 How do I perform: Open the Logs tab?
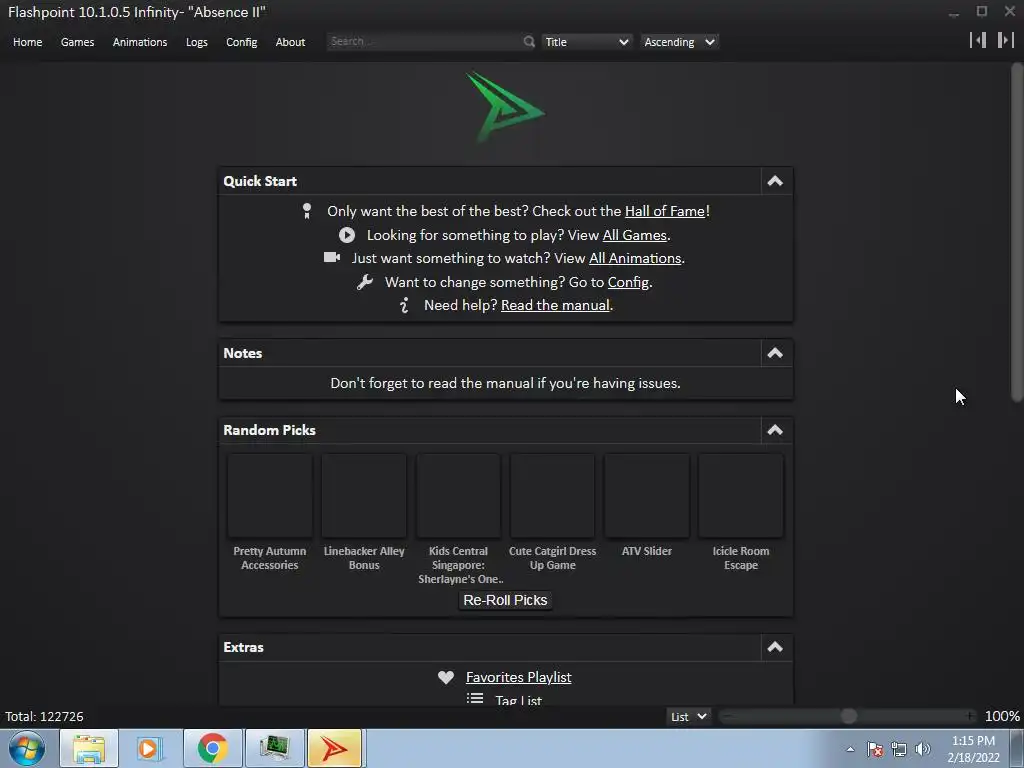[197, 42]
